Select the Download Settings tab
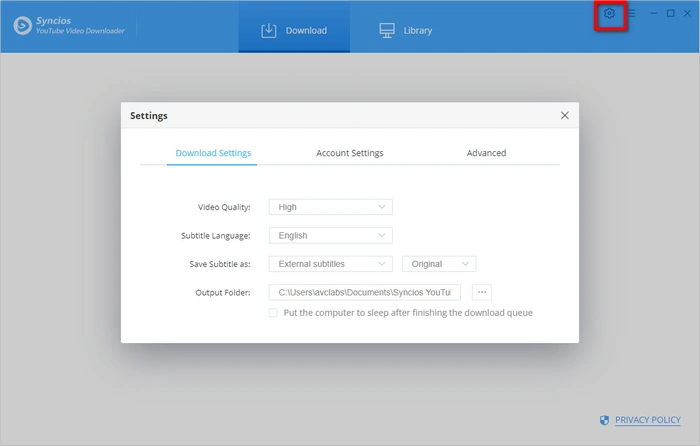 click(x=213, y=153)
